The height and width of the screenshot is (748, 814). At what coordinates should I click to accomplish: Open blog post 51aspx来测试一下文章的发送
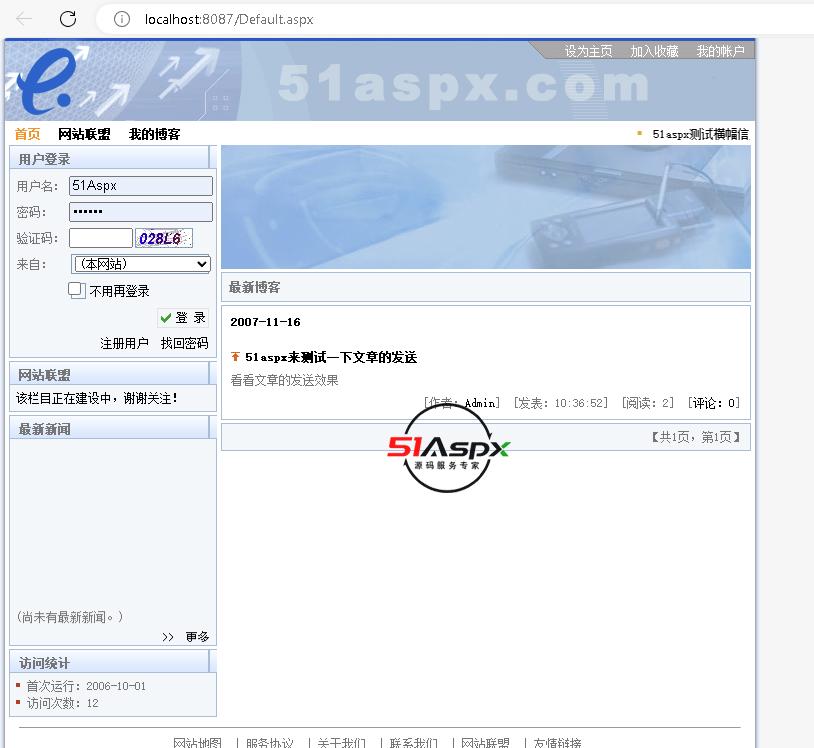click(331, 357)
